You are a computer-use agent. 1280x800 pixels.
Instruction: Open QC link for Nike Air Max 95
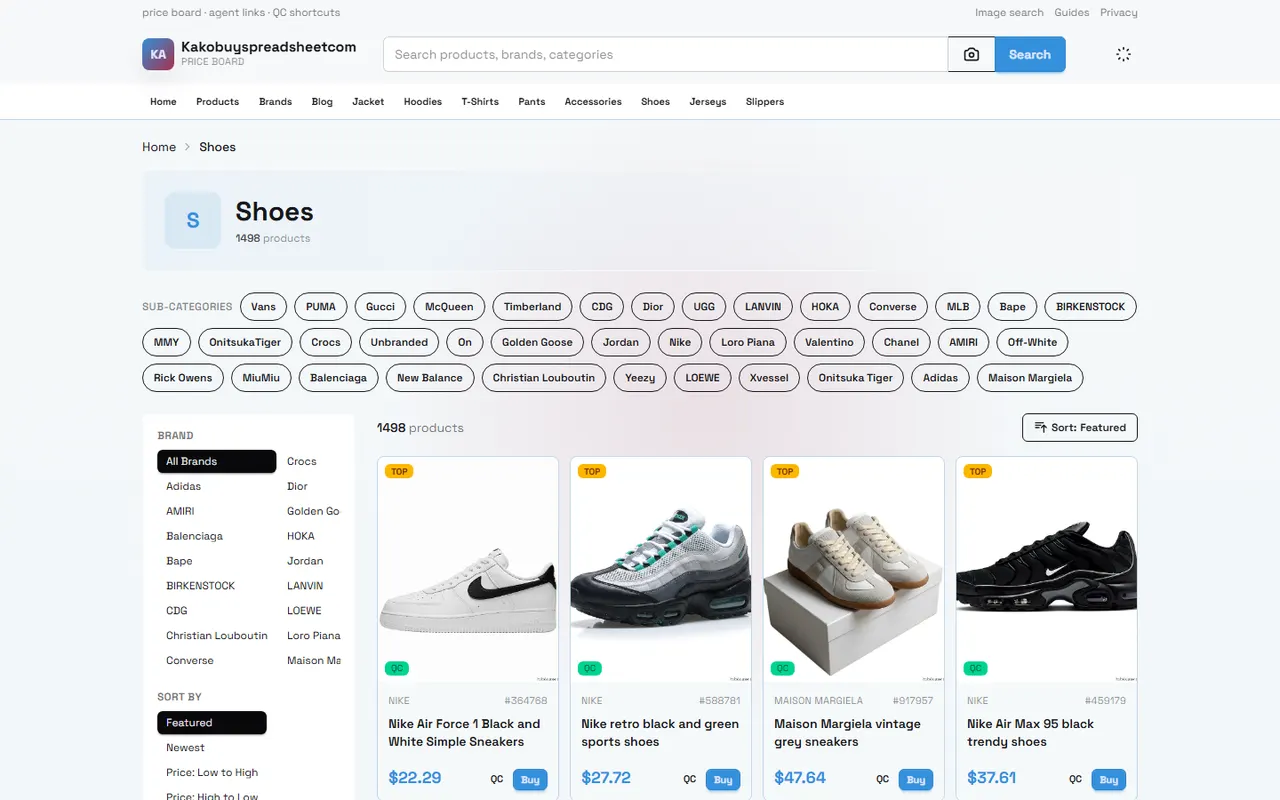[1076, 780]
